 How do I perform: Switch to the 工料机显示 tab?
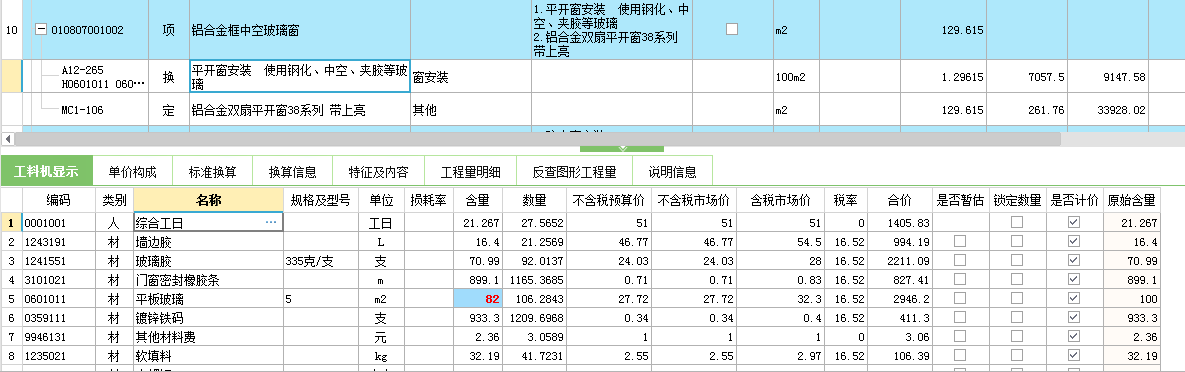point(46,172)
